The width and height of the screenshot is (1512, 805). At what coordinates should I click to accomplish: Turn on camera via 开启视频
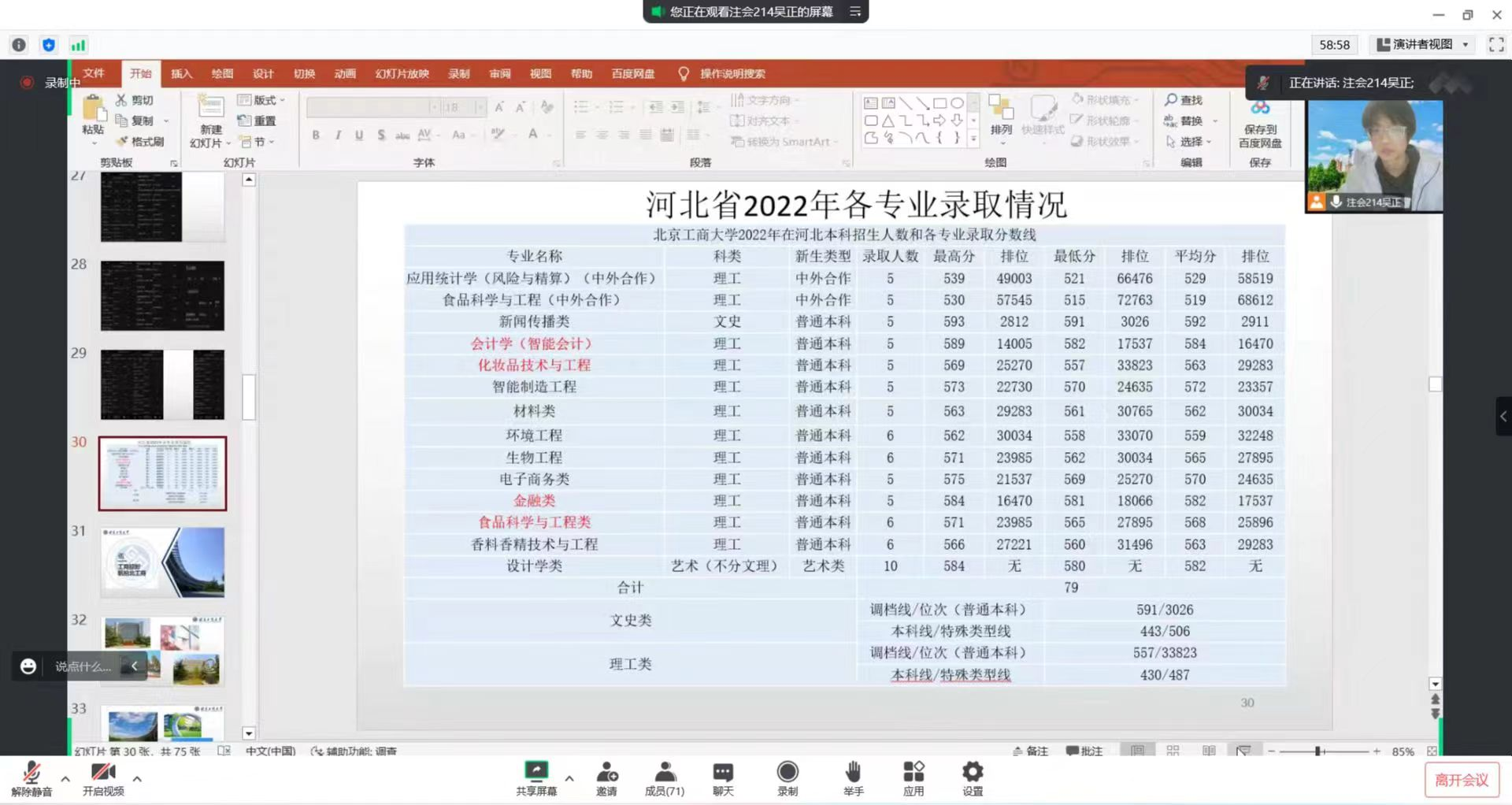103,773
